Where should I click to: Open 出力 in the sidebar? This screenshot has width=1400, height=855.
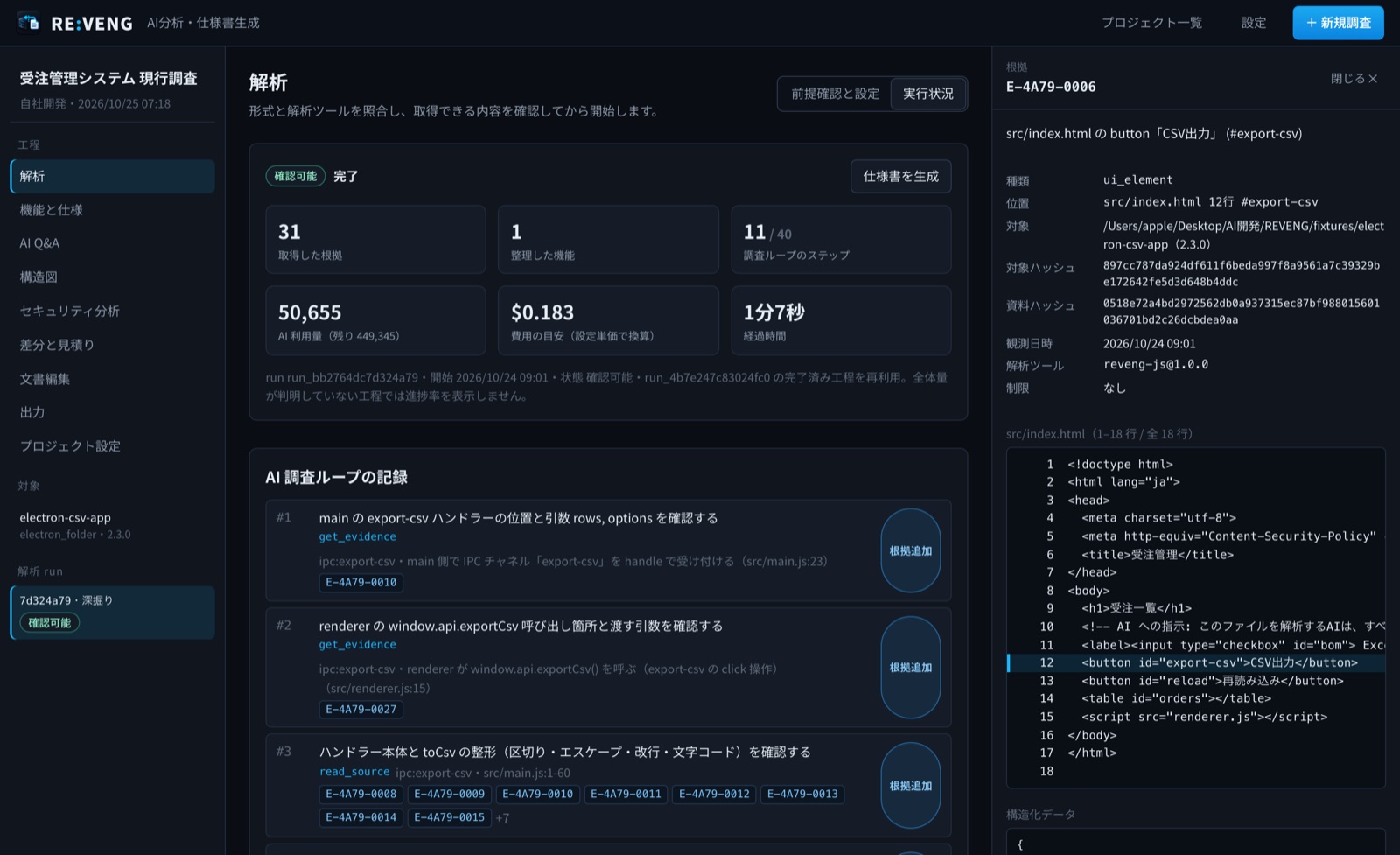[113, 412]
